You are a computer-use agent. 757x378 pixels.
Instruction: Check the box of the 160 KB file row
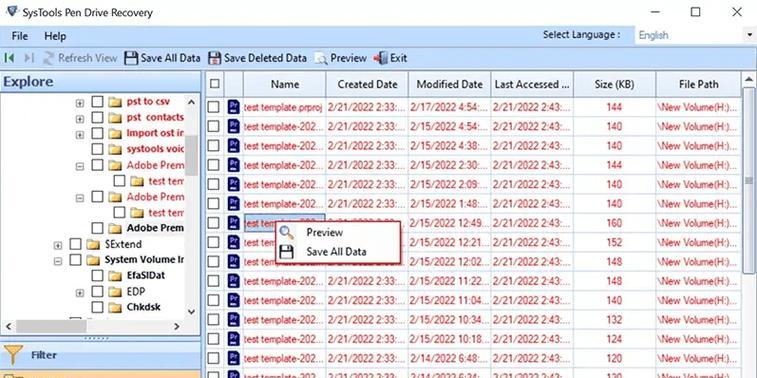coord(213,223)
